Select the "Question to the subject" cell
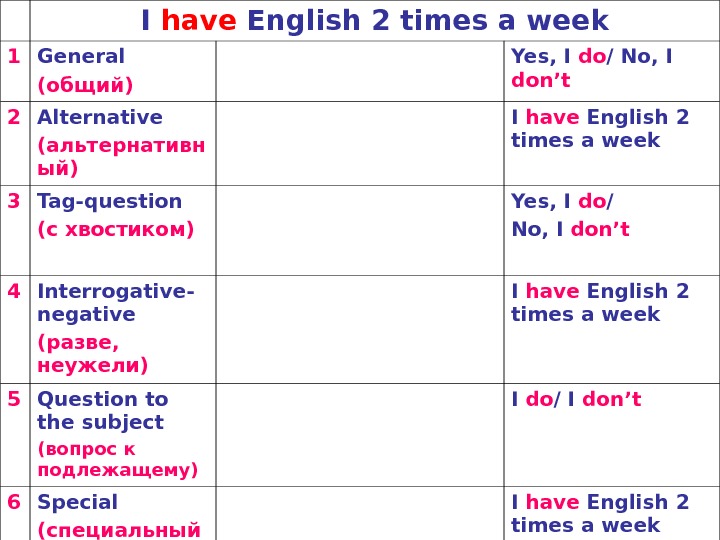720x540 pixels. [122, 434]
